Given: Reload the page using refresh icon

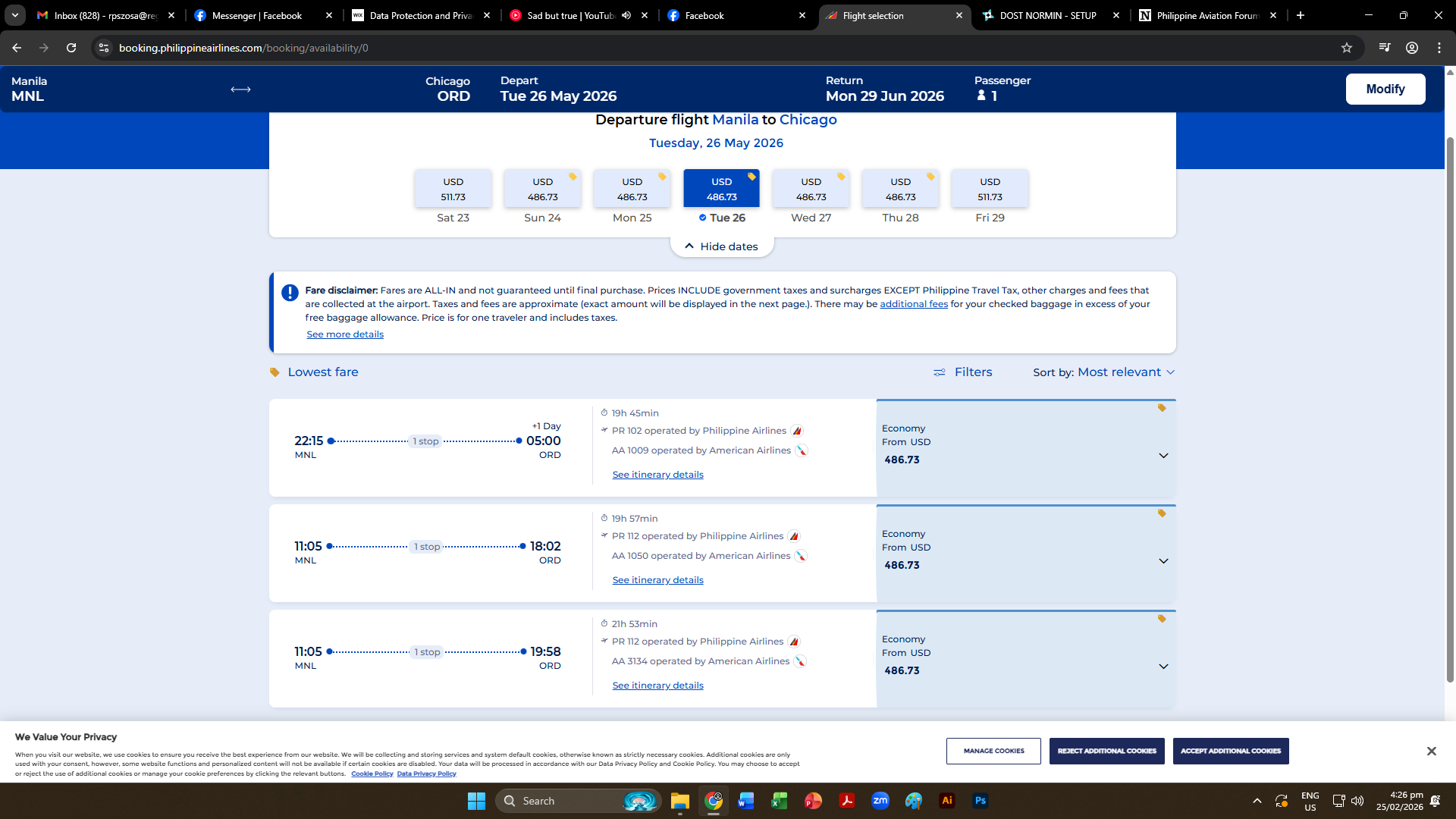Looking at the screenshot, I should pyautogui.click(x=71, y=48).
